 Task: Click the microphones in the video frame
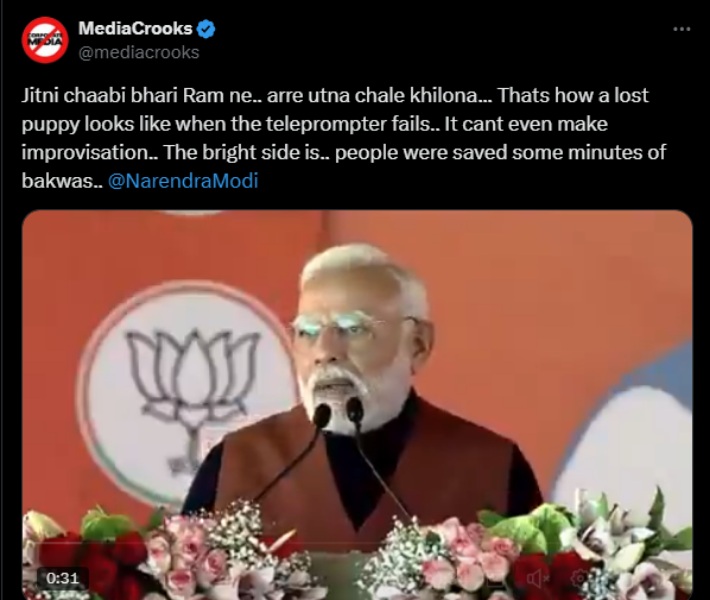339,414
